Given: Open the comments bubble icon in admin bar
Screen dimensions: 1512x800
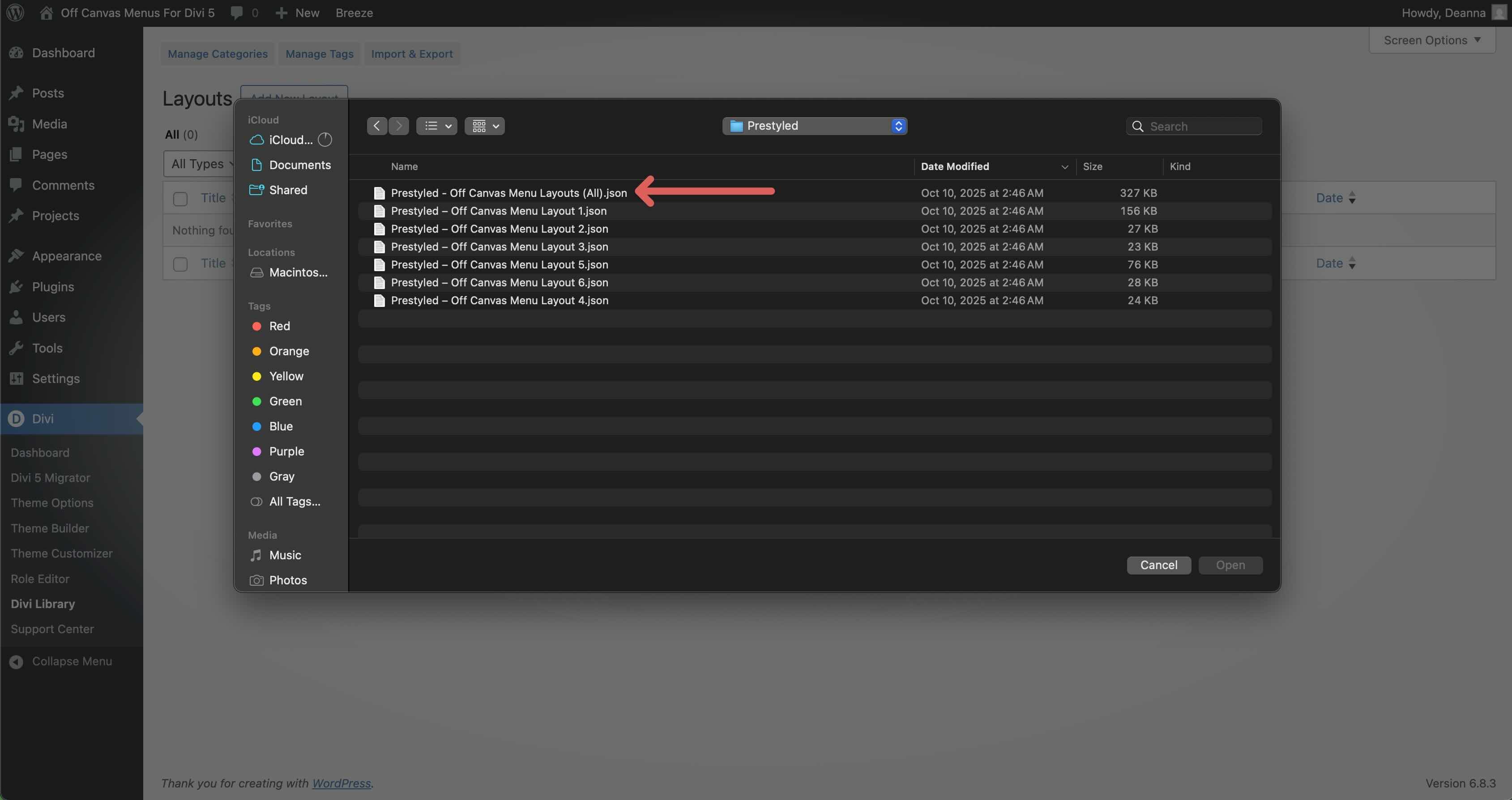Looking at the screenshot, I should click(x=236, y=13).
